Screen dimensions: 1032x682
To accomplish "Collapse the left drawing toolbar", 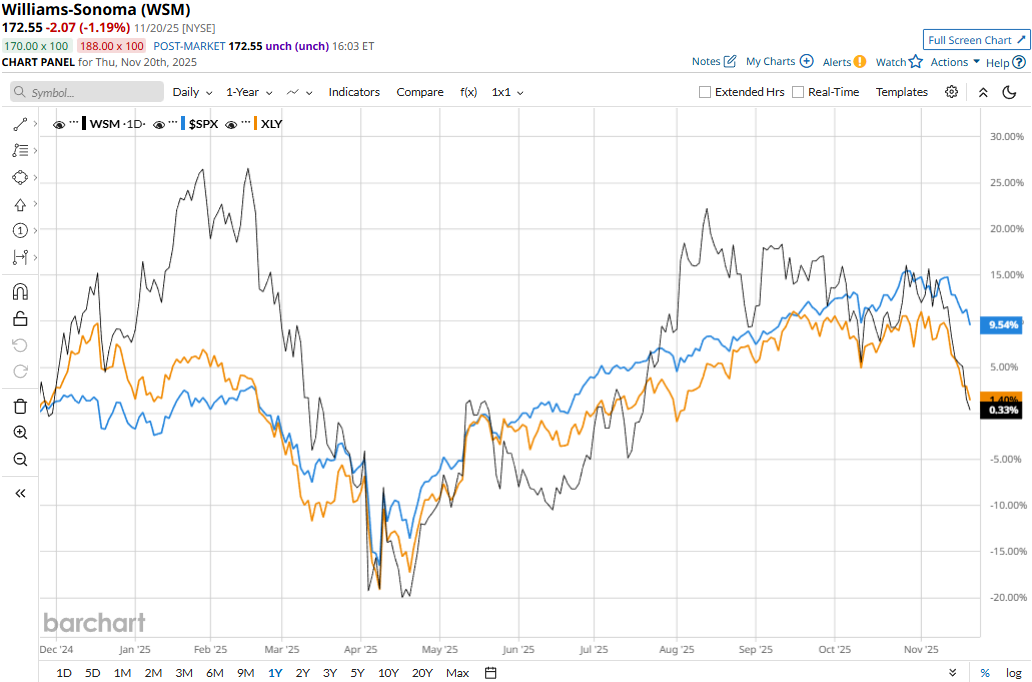I will pos(20,493).
